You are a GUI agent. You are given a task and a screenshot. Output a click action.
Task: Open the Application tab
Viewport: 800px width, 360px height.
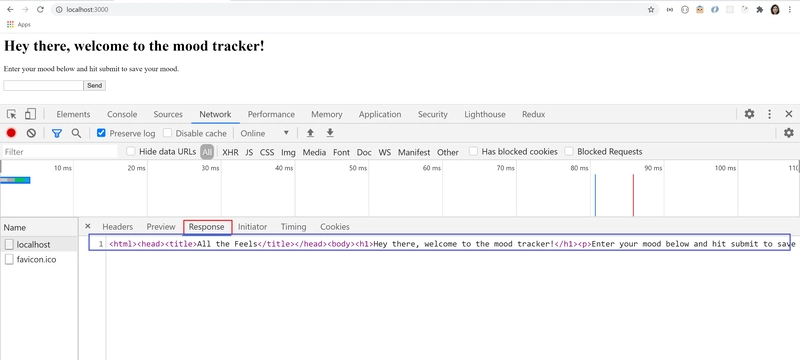[x=380, y=114]
